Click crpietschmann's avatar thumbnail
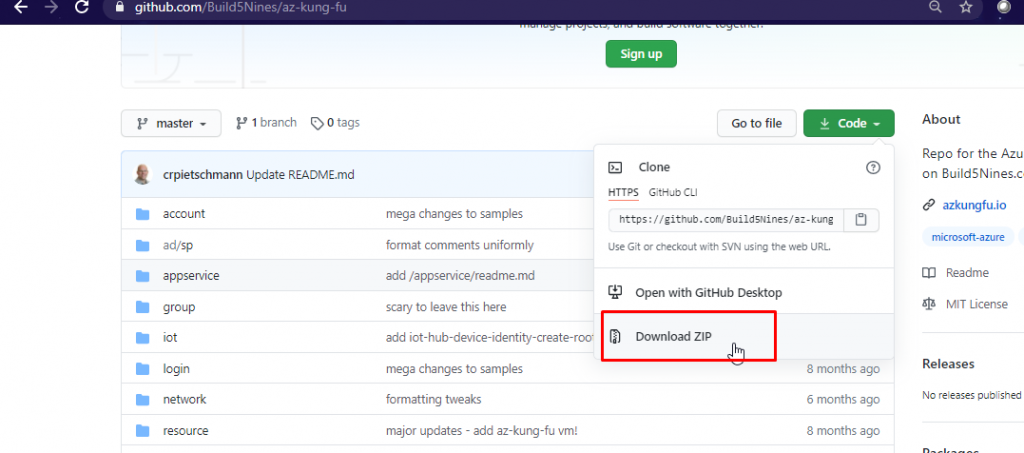 click(144, 174)
